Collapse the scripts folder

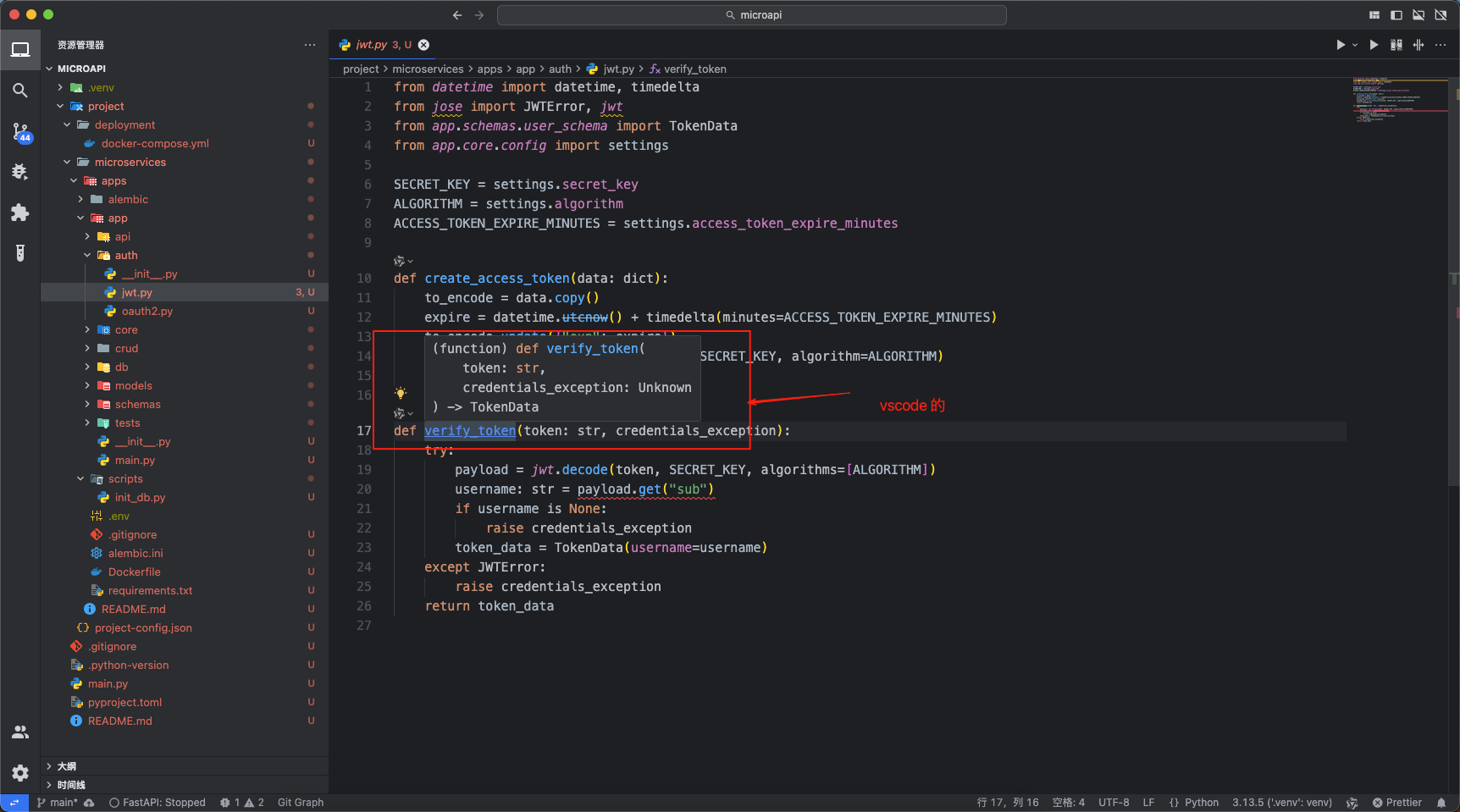(x=80, y=479)
